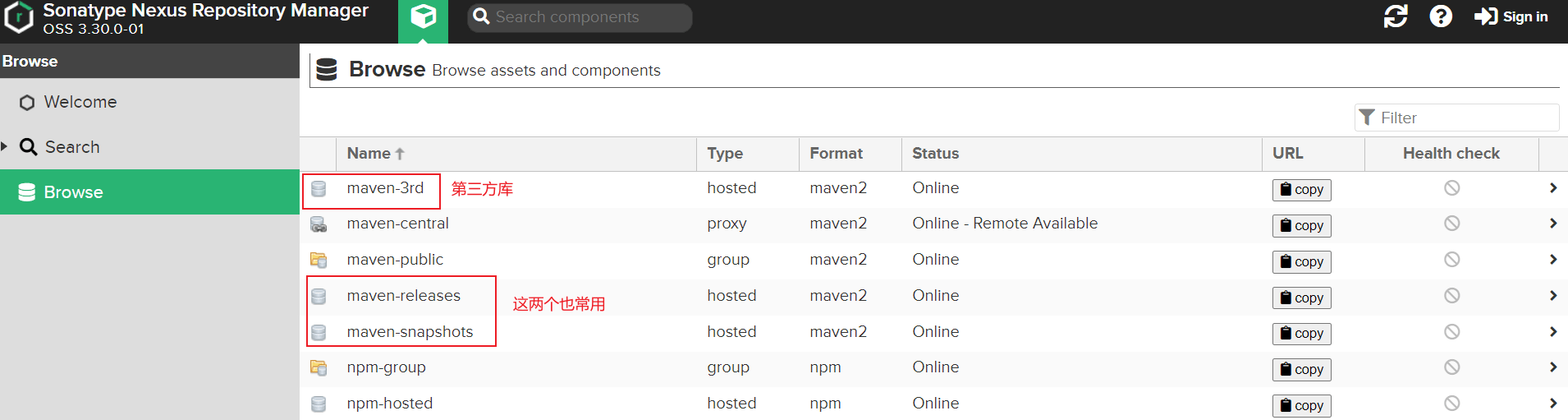Viewport: 1568px width, 420px height.
Task: Open the maven-central repository
Action: click(x=397, y=224)
